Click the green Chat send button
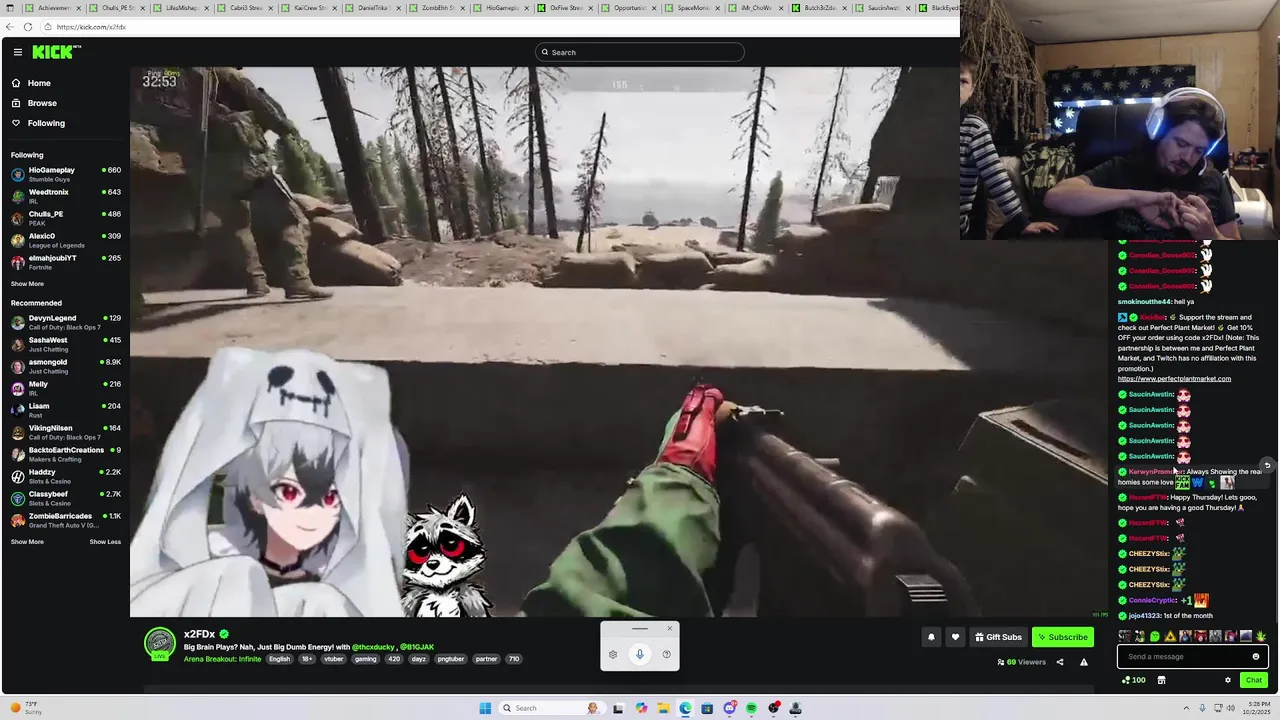The width and height of the screenshot is (1280, 720). click(1253, 680)
